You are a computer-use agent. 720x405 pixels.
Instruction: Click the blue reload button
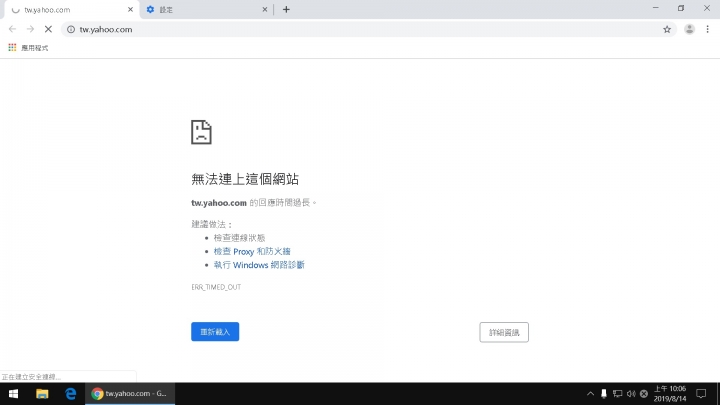215,332
